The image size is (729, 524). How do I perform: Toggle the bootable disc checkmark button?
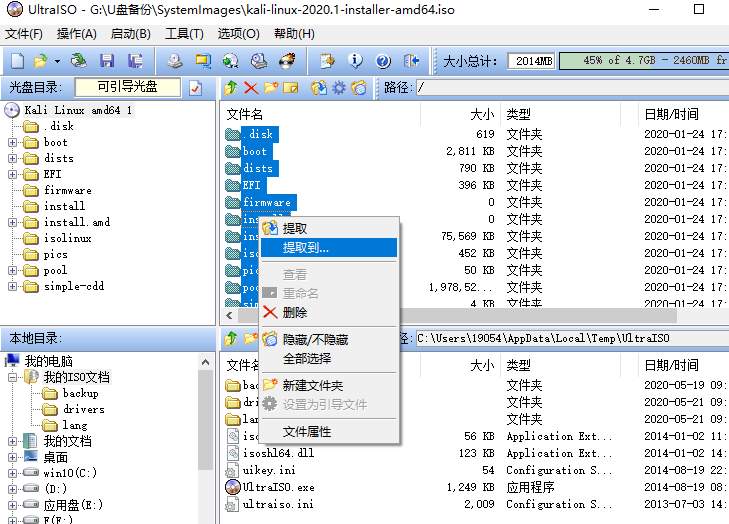click(196, 87)
